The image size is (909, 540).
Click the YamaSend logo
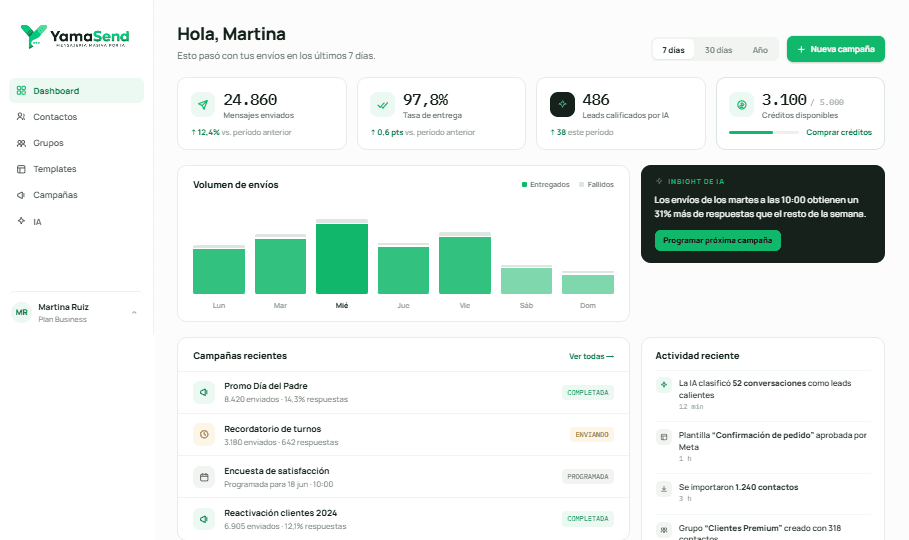[75, 37]
